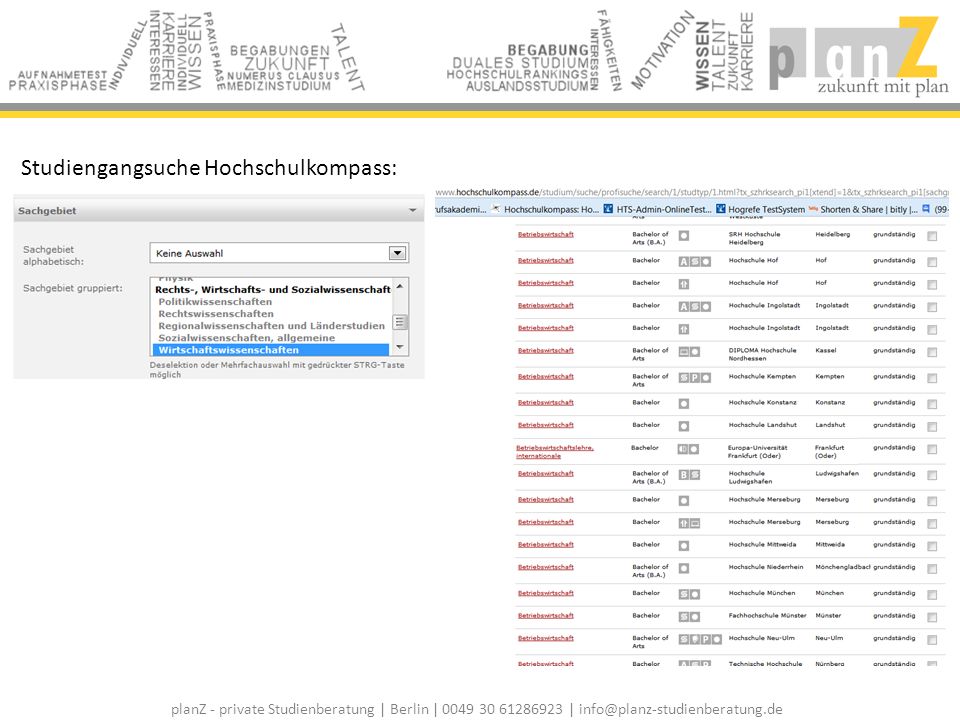Click the circle icon in the Hochschule Neu-Ulm row
Screen dimensions: 960x720
pos(717,639)
